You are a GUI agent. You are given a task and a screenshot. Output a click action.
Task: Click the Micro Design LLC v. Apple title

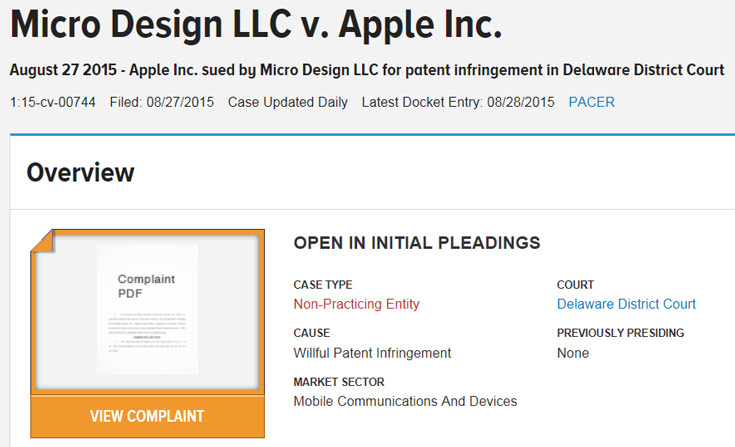pos(256,26)
